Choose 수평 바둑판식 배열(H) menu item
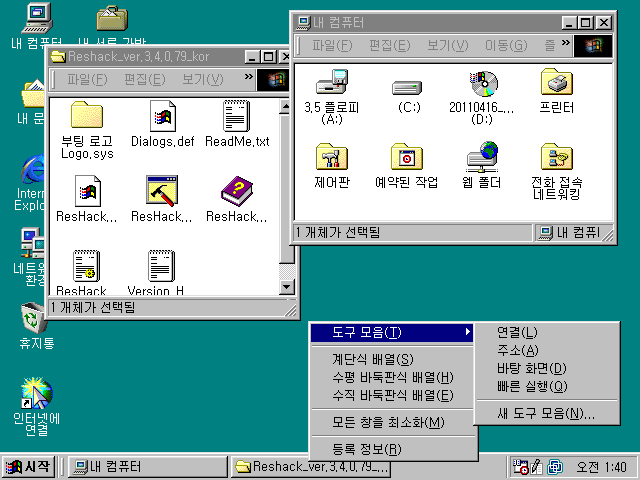Image resolution: width=640 pixels, height=480 pixels. pyautogui.click(x=392, y=377)
